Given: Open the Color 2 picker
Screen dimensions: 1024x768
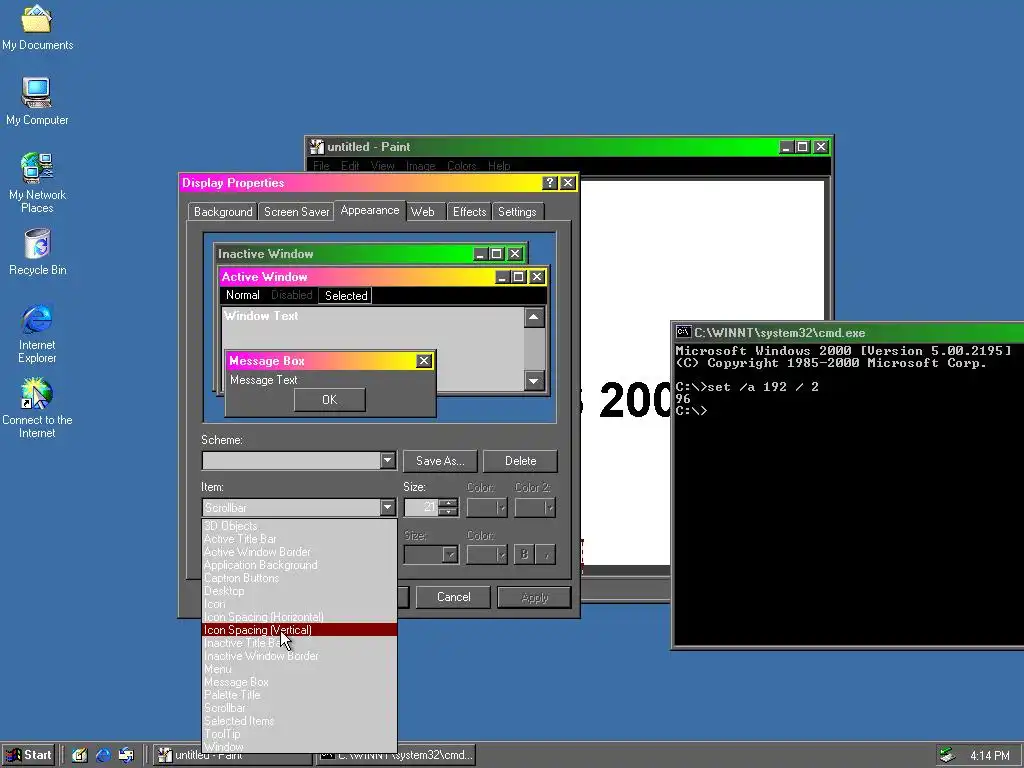Looking at the screenshot, I should pyautogui.click(x=535, y=507).
